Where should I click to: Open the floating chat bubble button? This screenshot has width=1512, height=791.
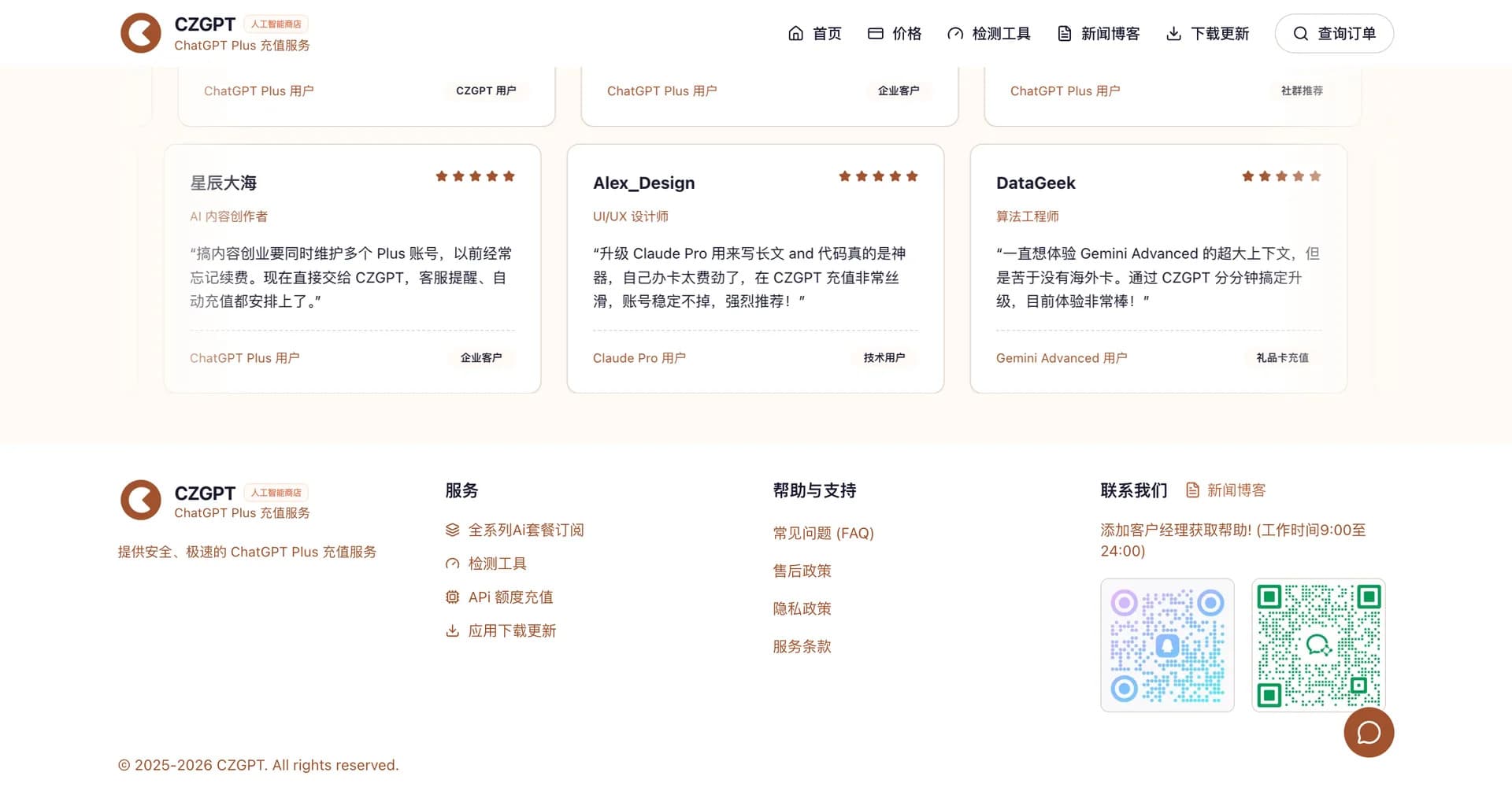[1369, 732]
